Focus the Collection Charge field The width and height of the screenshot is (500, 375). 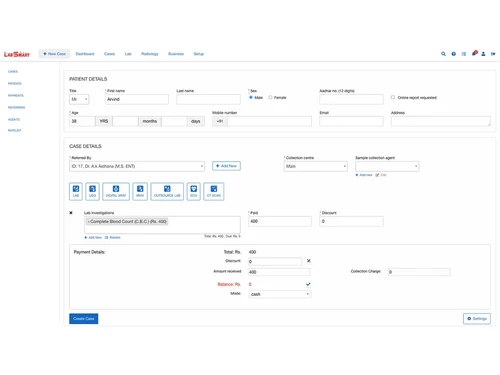pos(419,272)
